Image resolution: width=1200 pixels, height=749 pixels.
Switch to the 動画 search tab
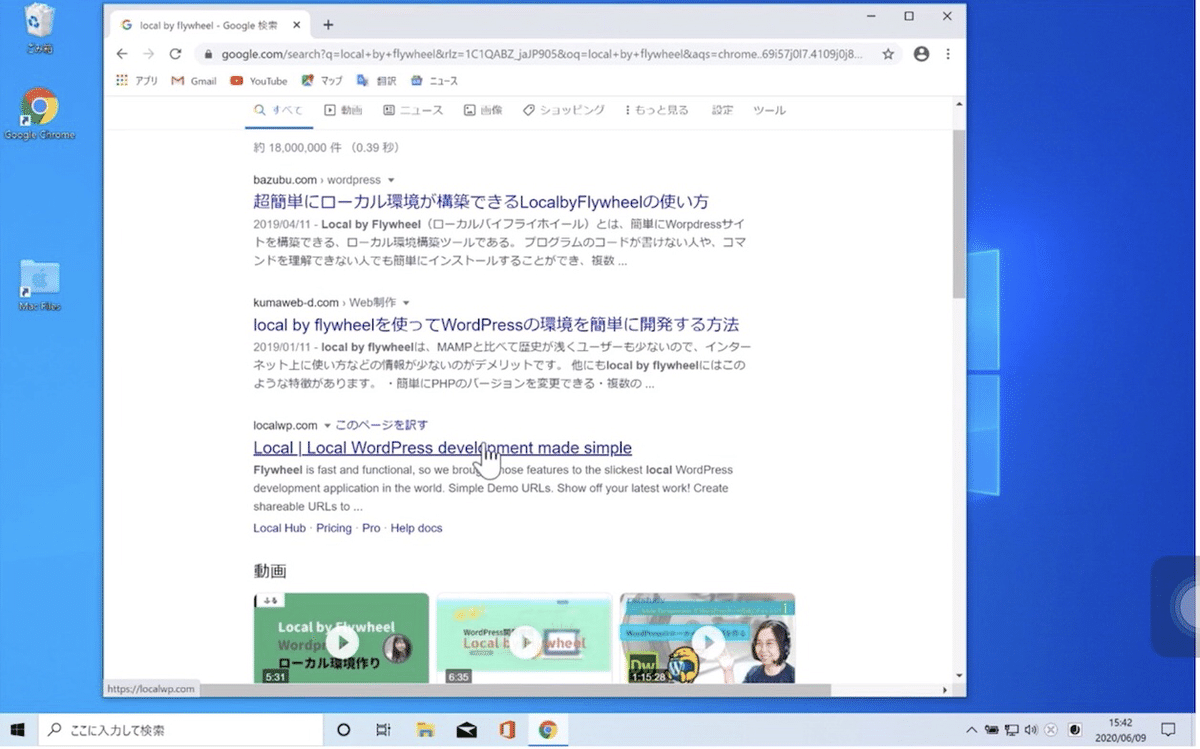343,110
